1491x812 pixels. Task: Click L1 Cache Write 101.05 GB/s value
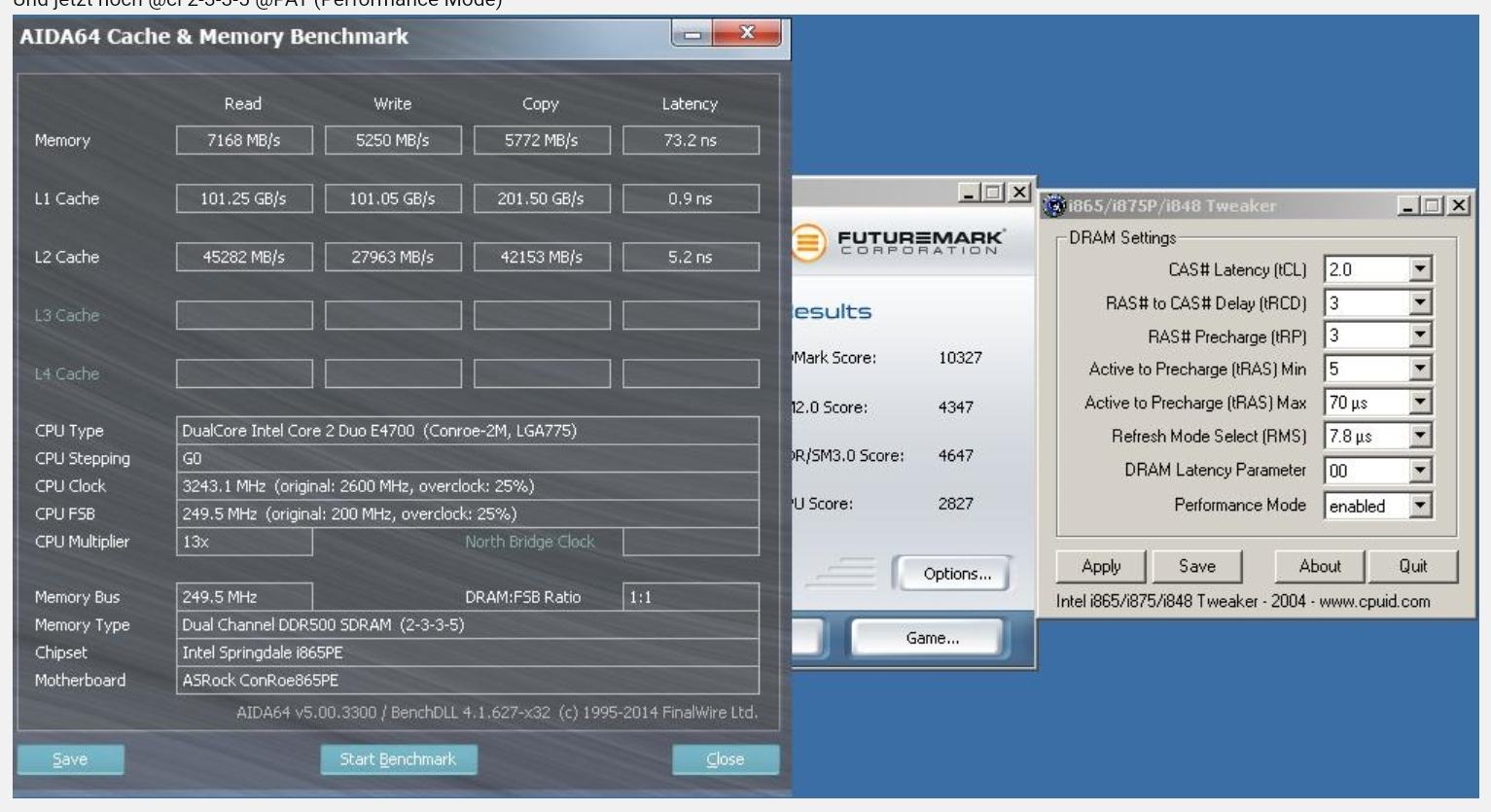pyautogui.click(x=393, y=198)
